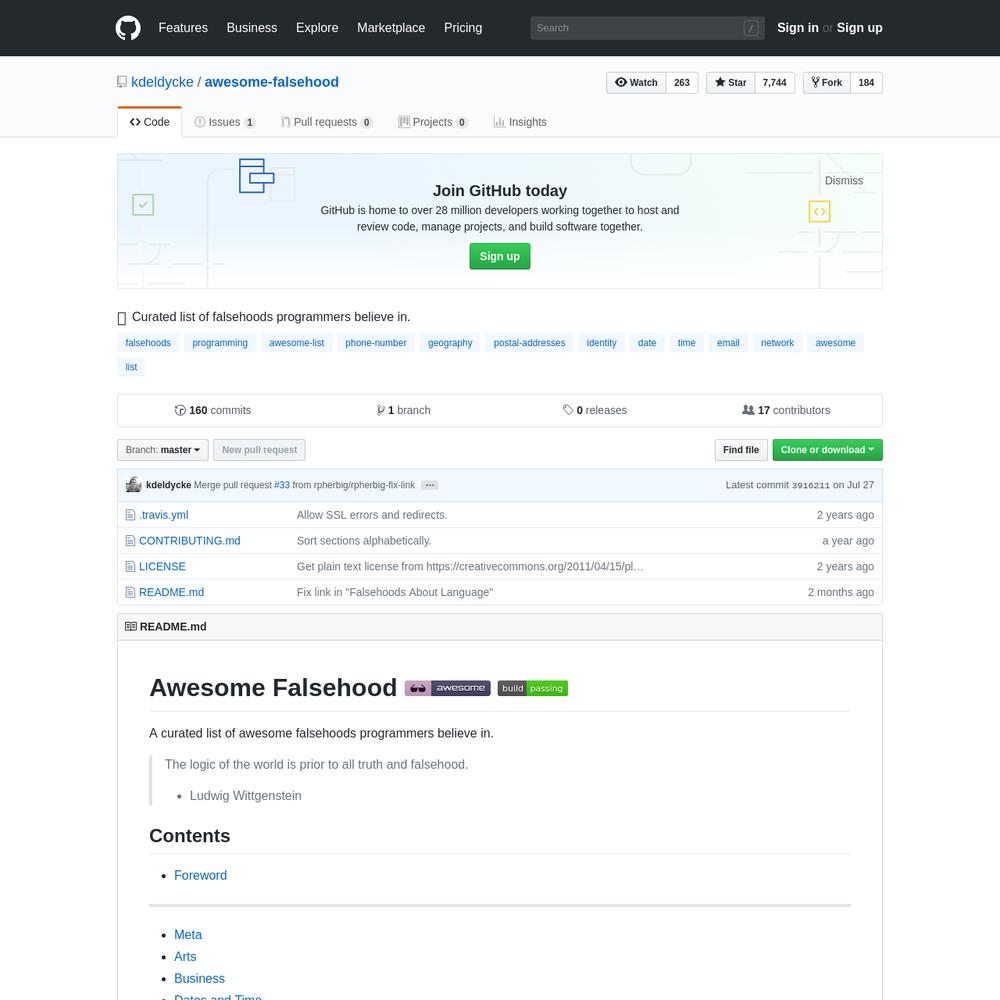Open the awesome-falsehood repository link

pos(272,82)
